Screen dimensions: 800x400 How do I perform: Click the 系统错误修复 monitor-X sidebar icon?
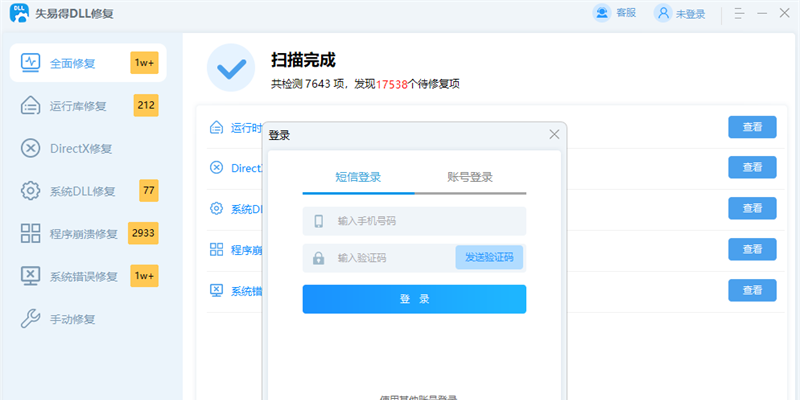tap(31, 276)
